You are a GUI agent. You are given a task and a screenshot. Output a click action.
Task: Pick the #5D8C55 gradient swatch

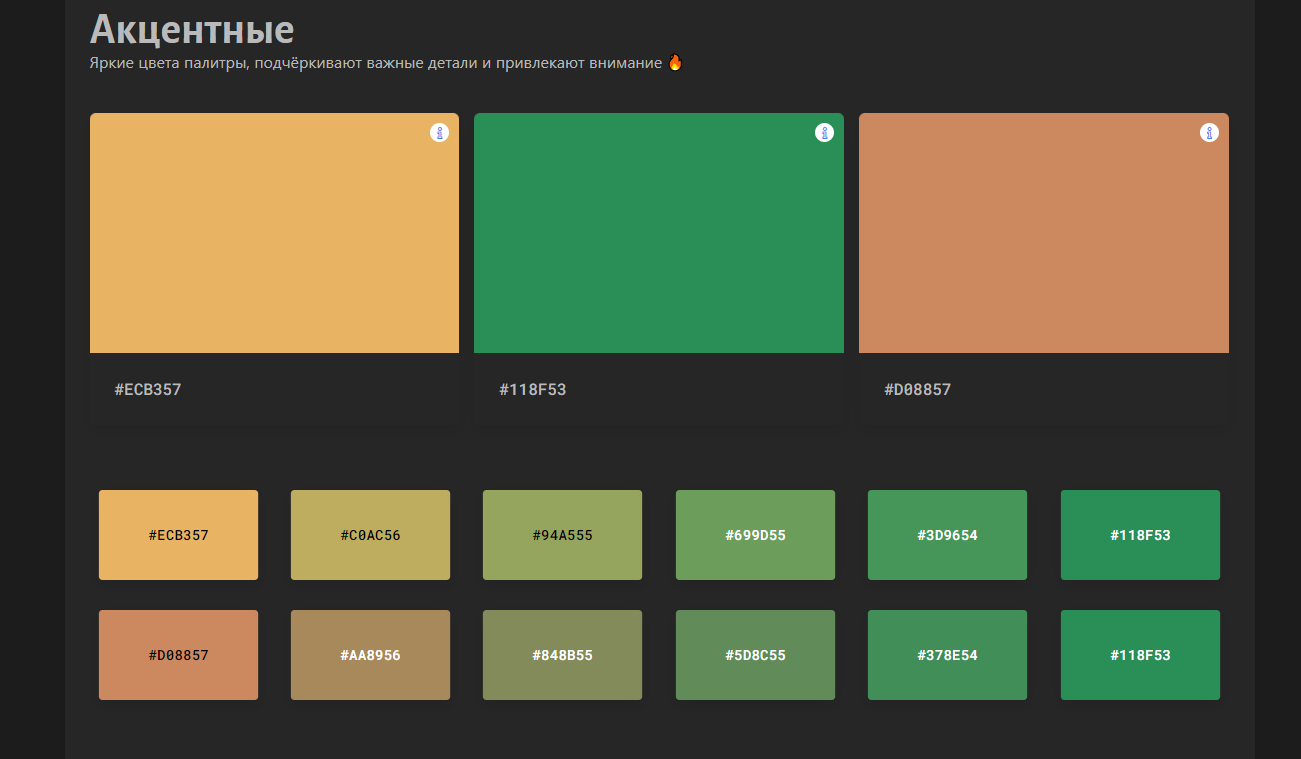[x=755, y=655]
